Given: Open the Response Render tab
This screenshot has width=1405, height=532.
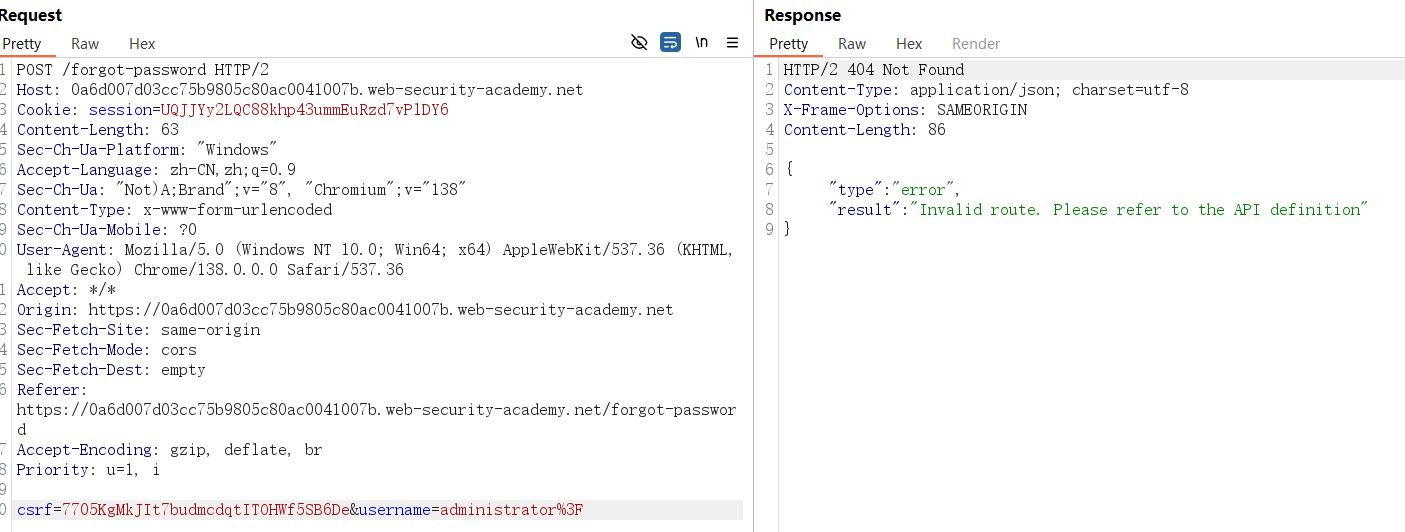Looking at the screenshot, I should (976, 44).
